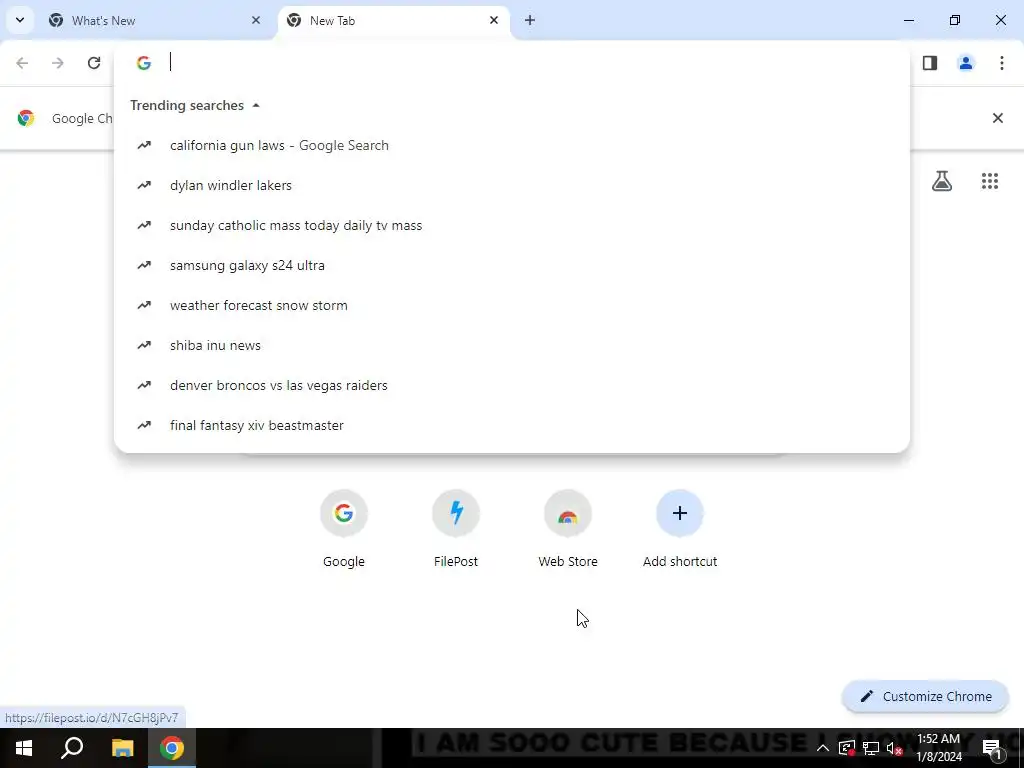Screen dimensions: 1024x768
Task: Select suggestion weather forecast snow storm
Action: 511,306
